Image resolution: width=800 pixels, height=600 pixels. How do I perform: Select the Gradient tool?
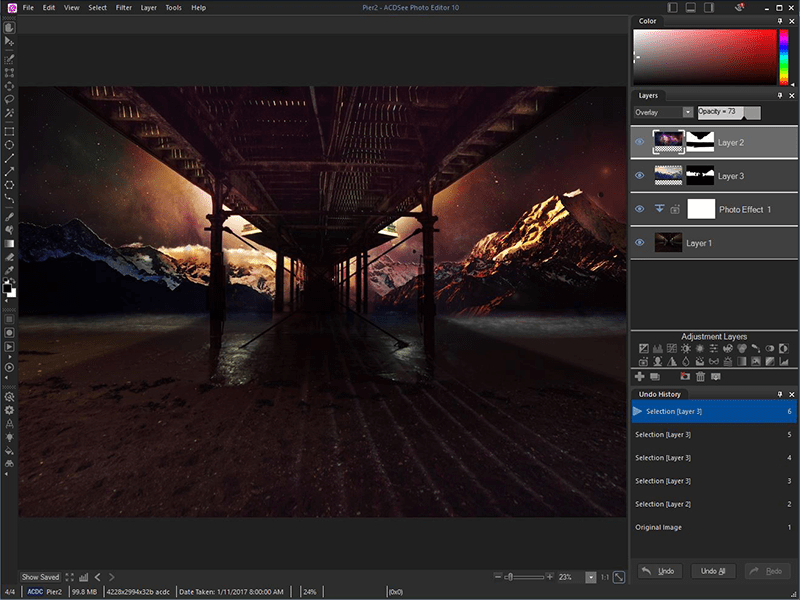pos(9,244)
